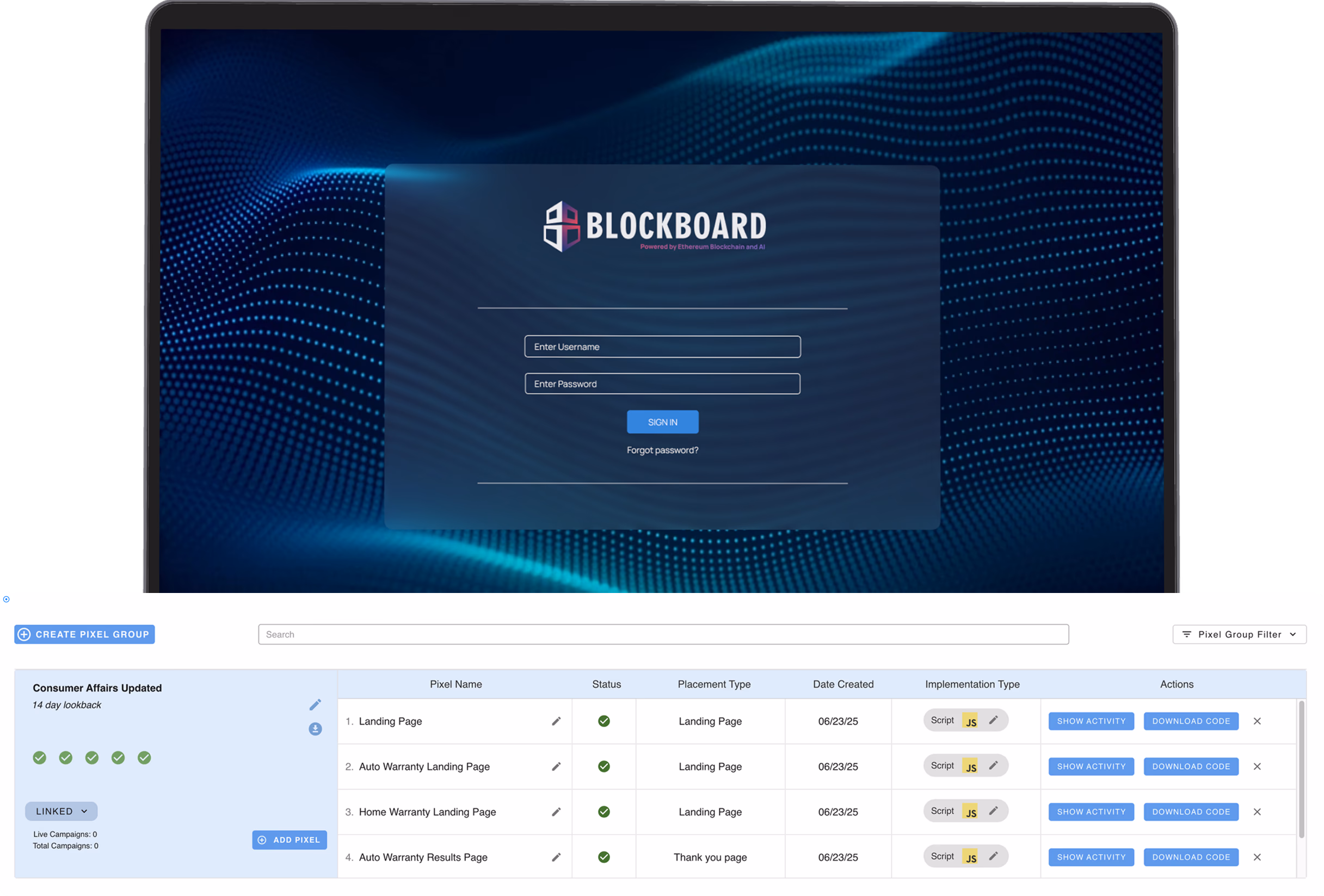Click Implementation Type column header
This screenshot has width=1324, height=896.
pos(972,684)
